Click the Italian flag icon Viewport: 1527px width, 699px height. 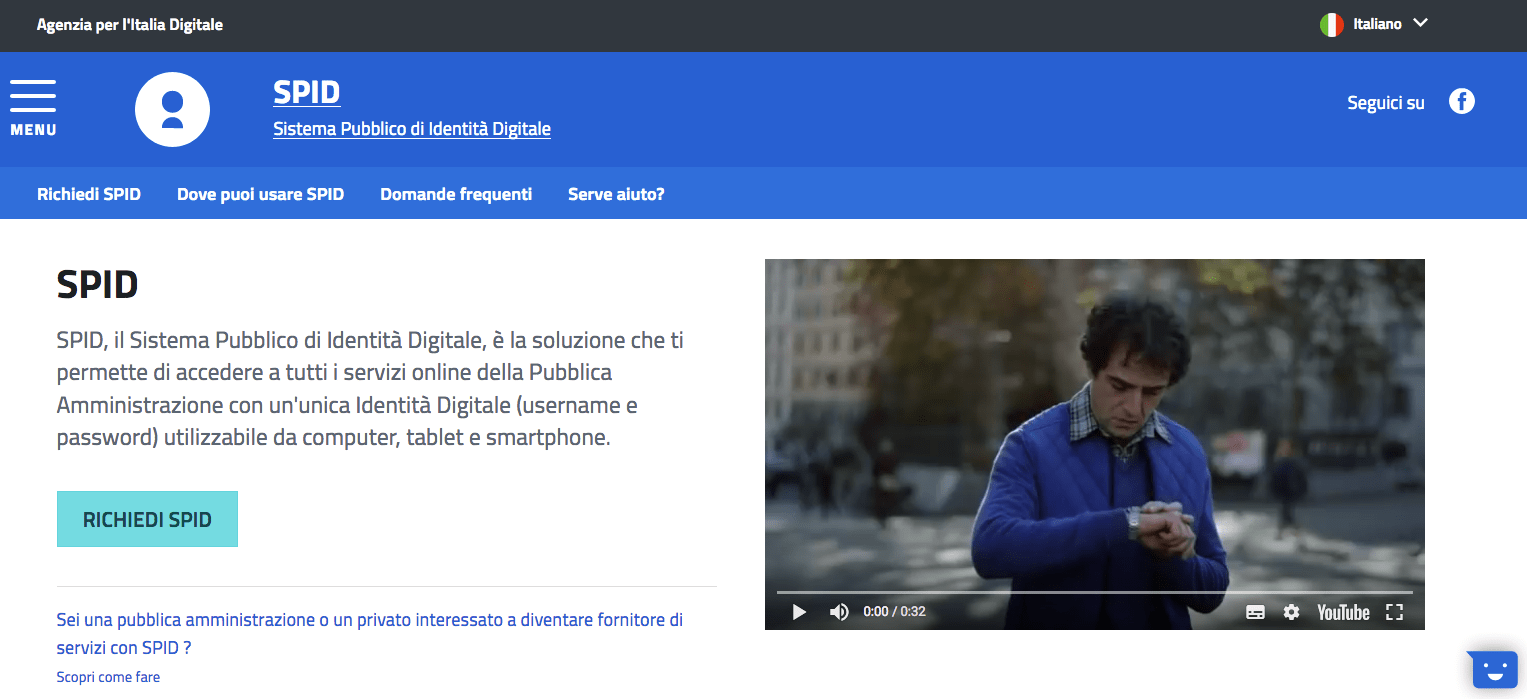[x=1331, y=25]
